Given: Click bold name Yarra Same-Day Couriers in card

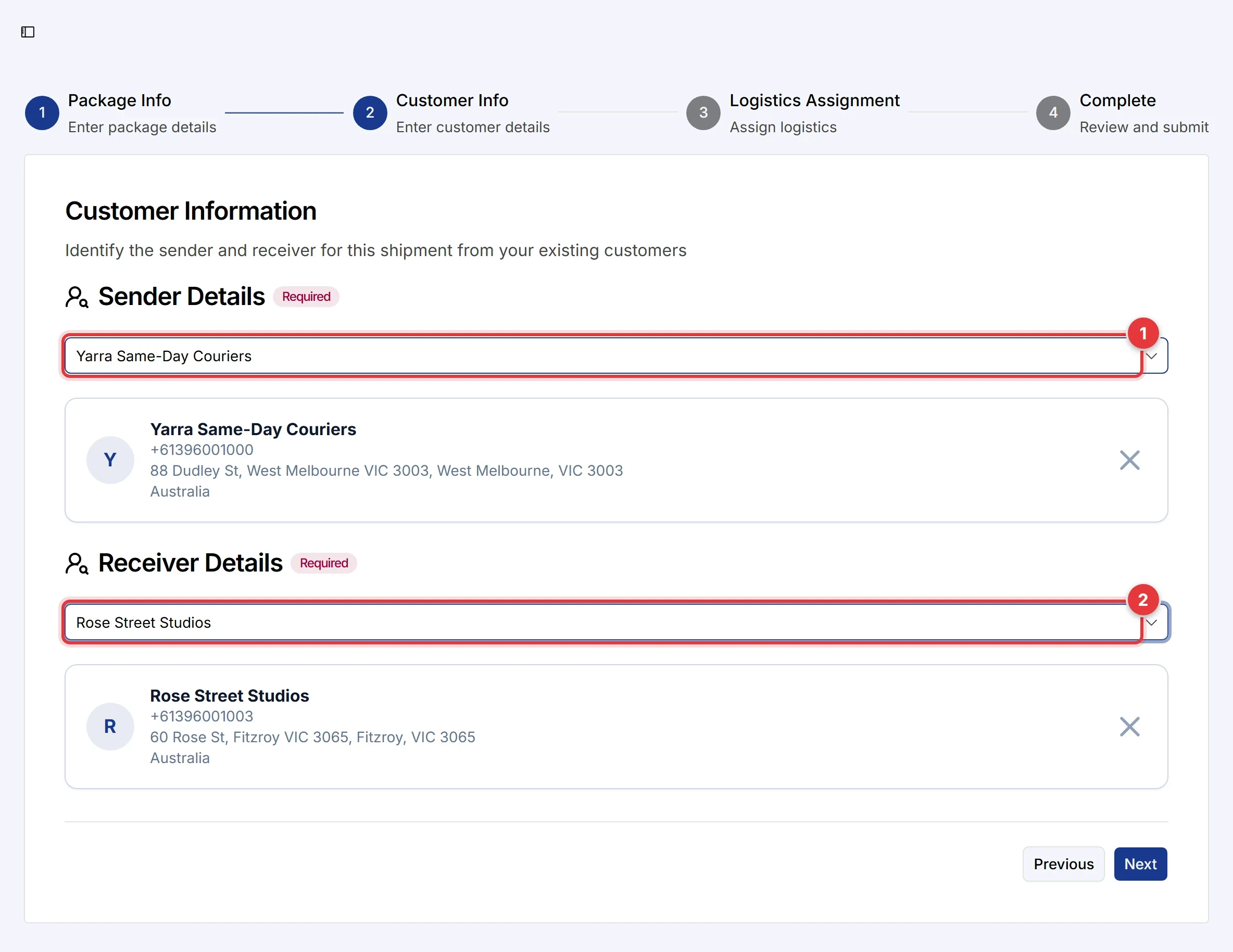Looking at the screenshot, I should point(253,429).
